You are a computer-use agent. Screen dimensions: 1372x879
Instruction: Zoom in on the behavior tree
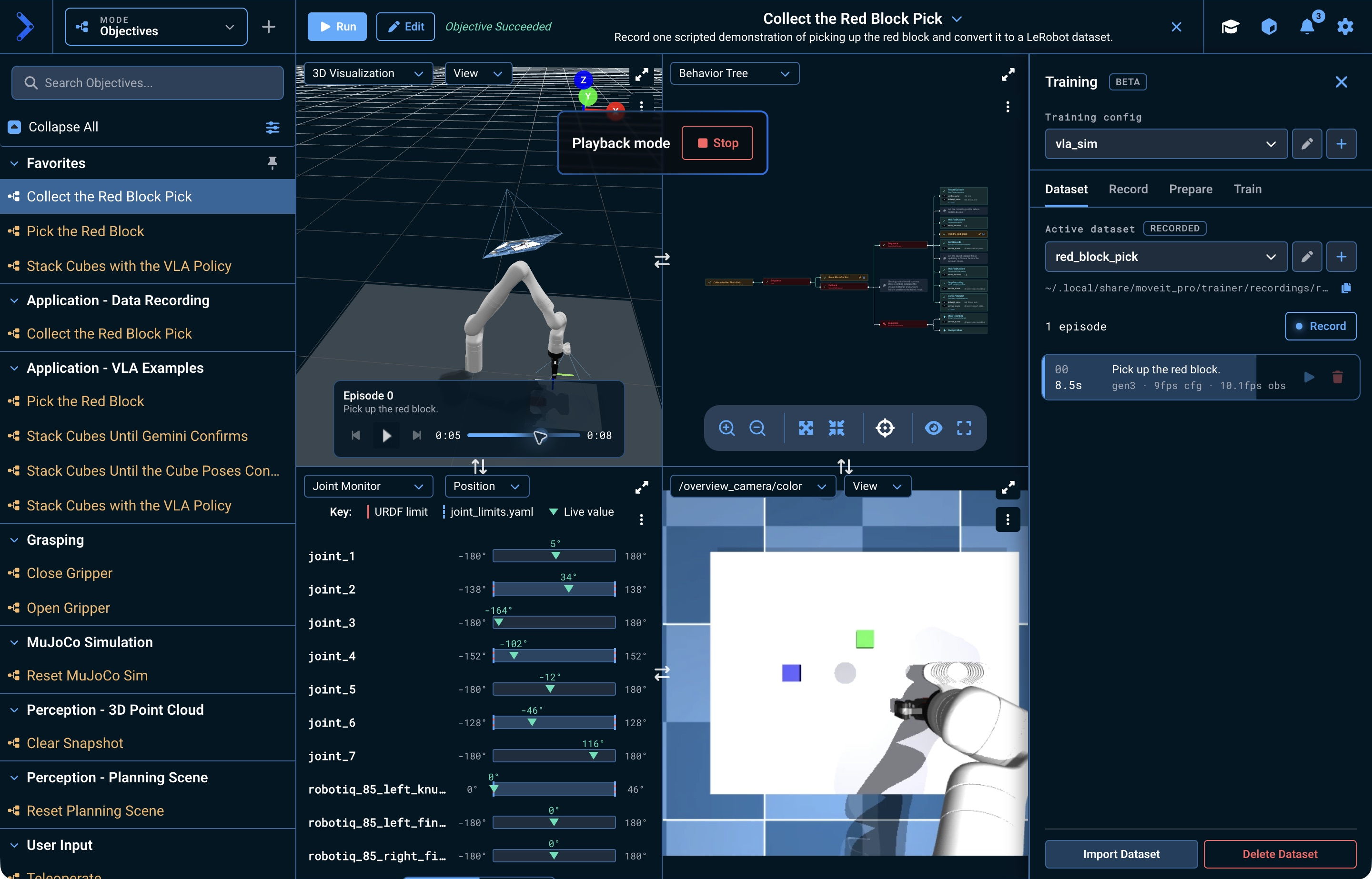point(726,428)
